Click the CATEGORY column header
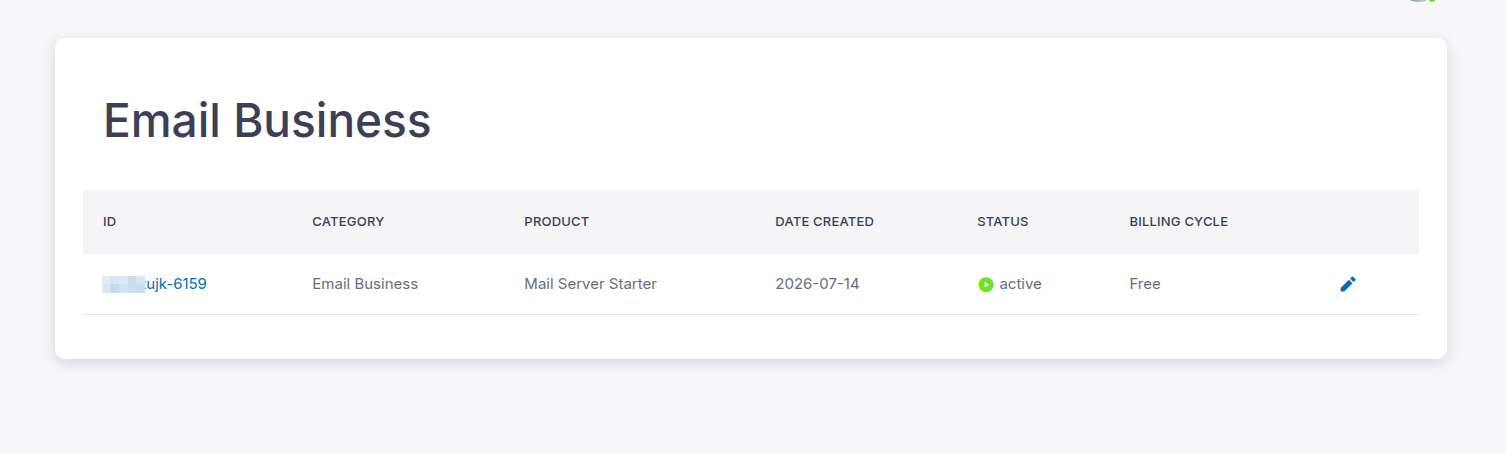The width and height of the screenshot is (1506, 454). [x=348, y=222]
